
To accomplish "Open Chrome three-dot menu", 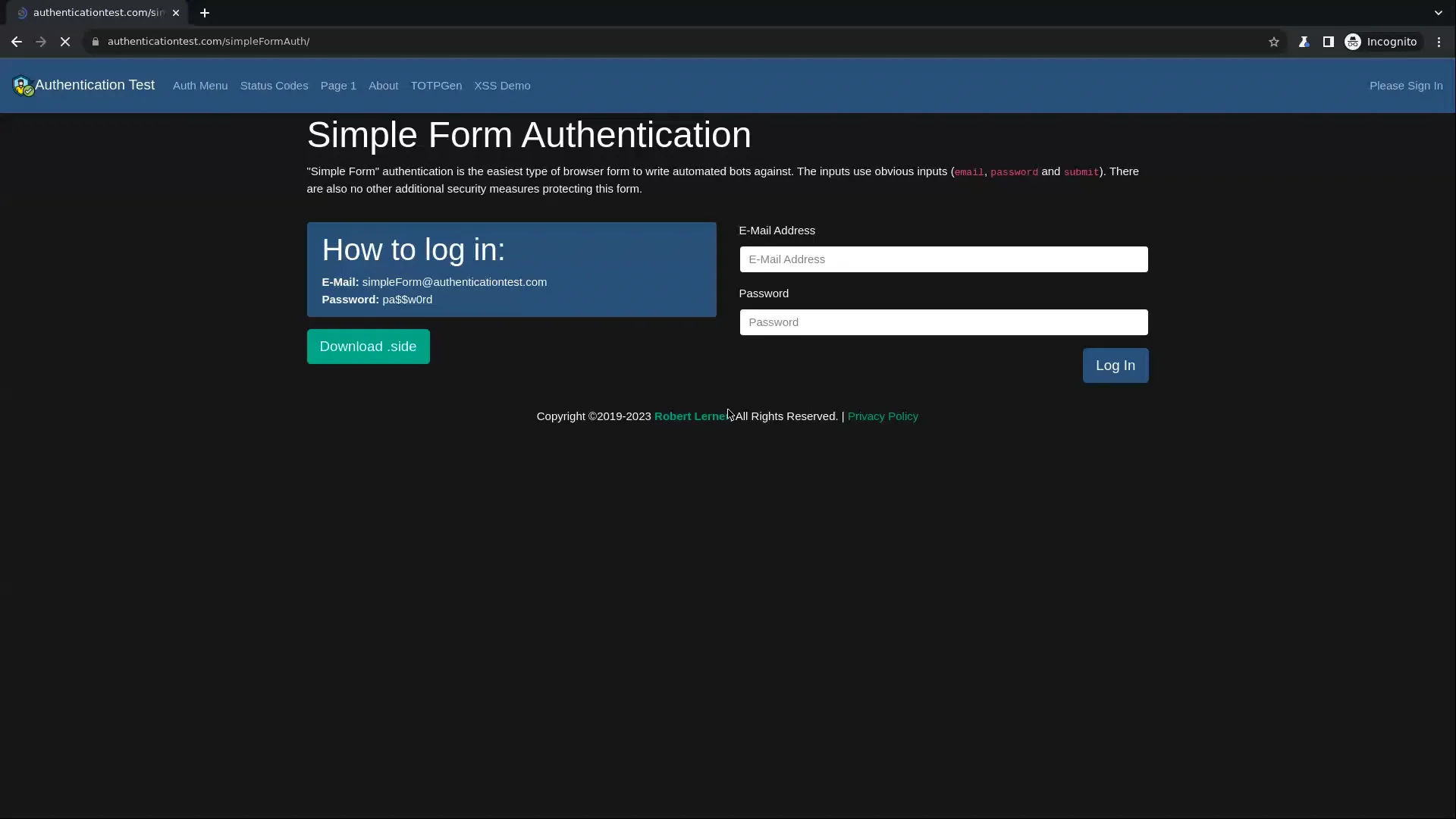I will click(1439, 42).
